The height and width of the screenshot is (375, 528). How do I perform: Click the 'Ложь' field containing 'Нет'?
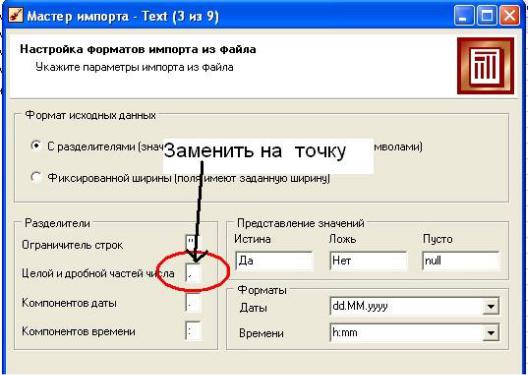tap(368, 261)
